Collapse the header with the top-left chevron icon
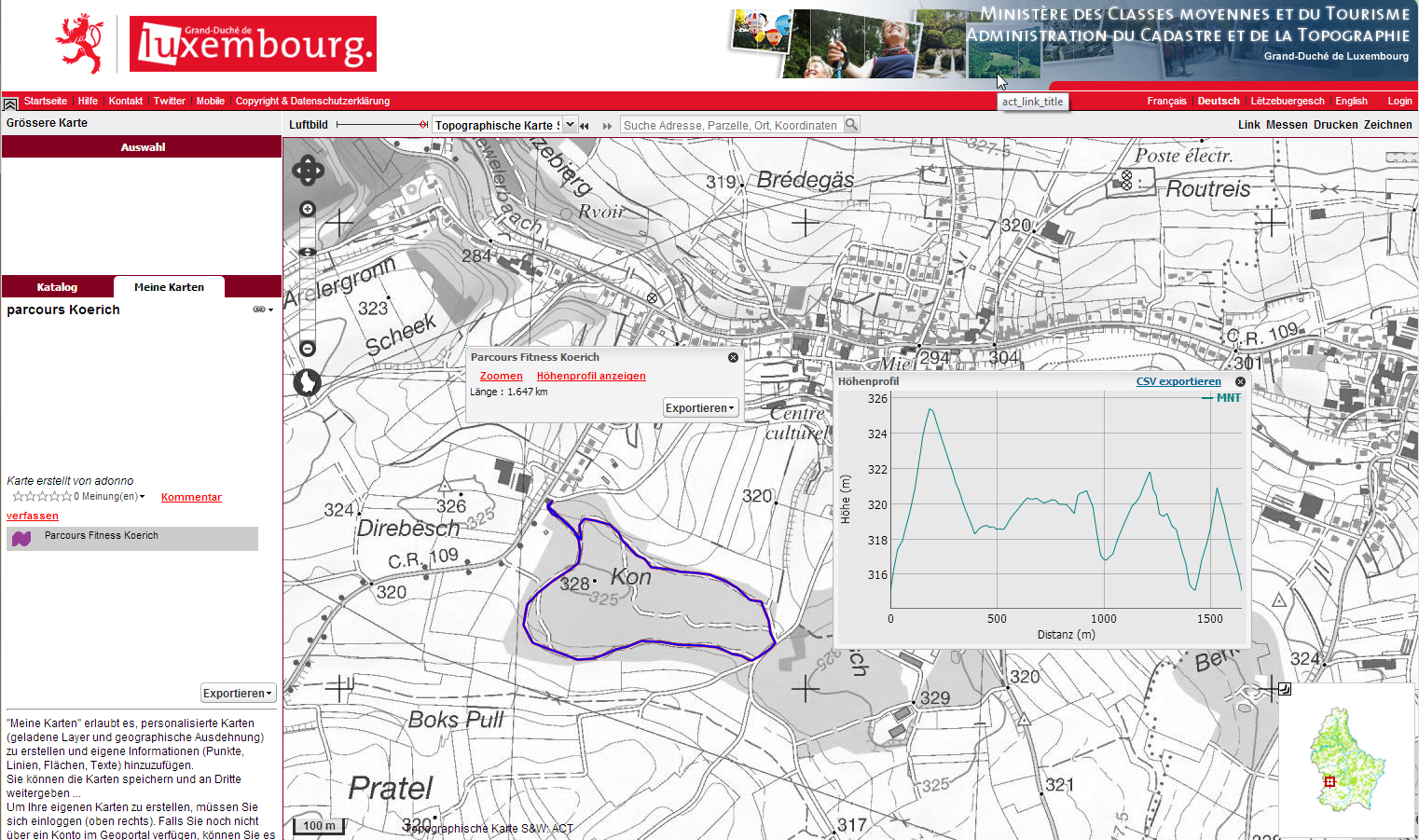Screen dimensions: 1419x840 pos(10,103)
